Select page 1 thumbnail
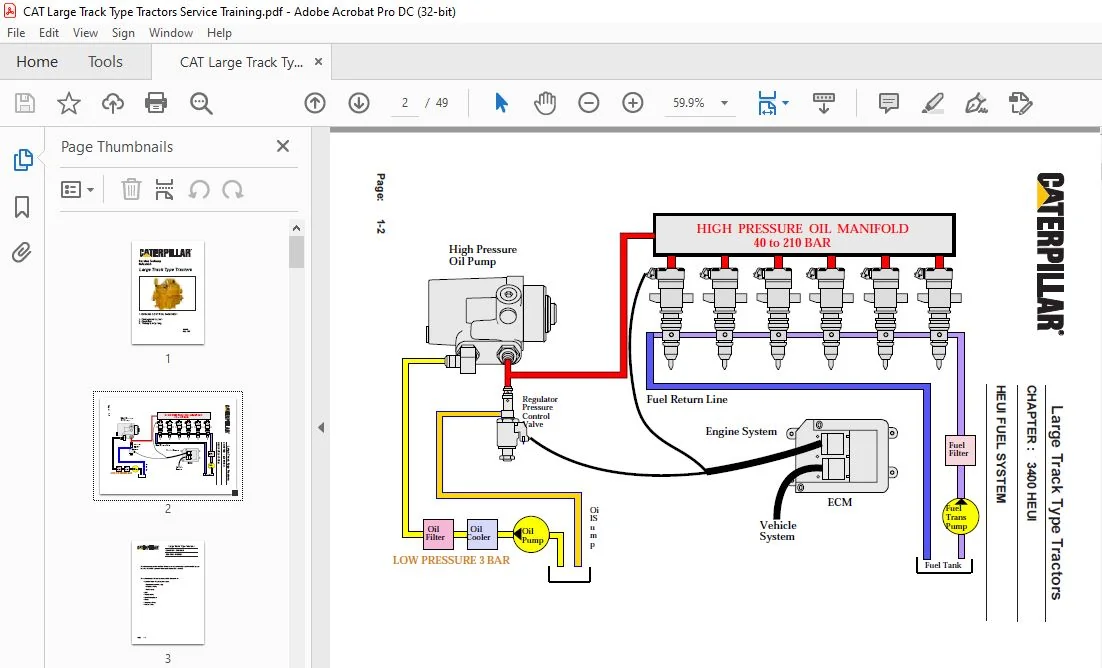 click(168, 293)
